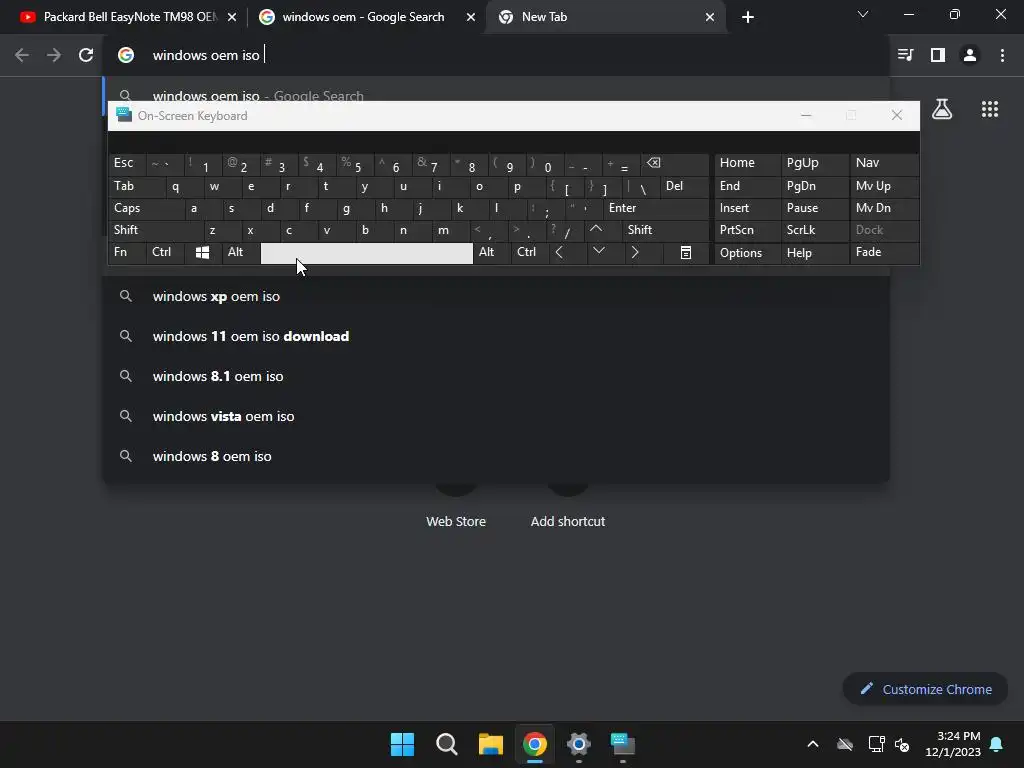Open On-Screen Keyboard taskbar icon
The height and width of the screenshot is (768, 1024).
click(623, 744)
